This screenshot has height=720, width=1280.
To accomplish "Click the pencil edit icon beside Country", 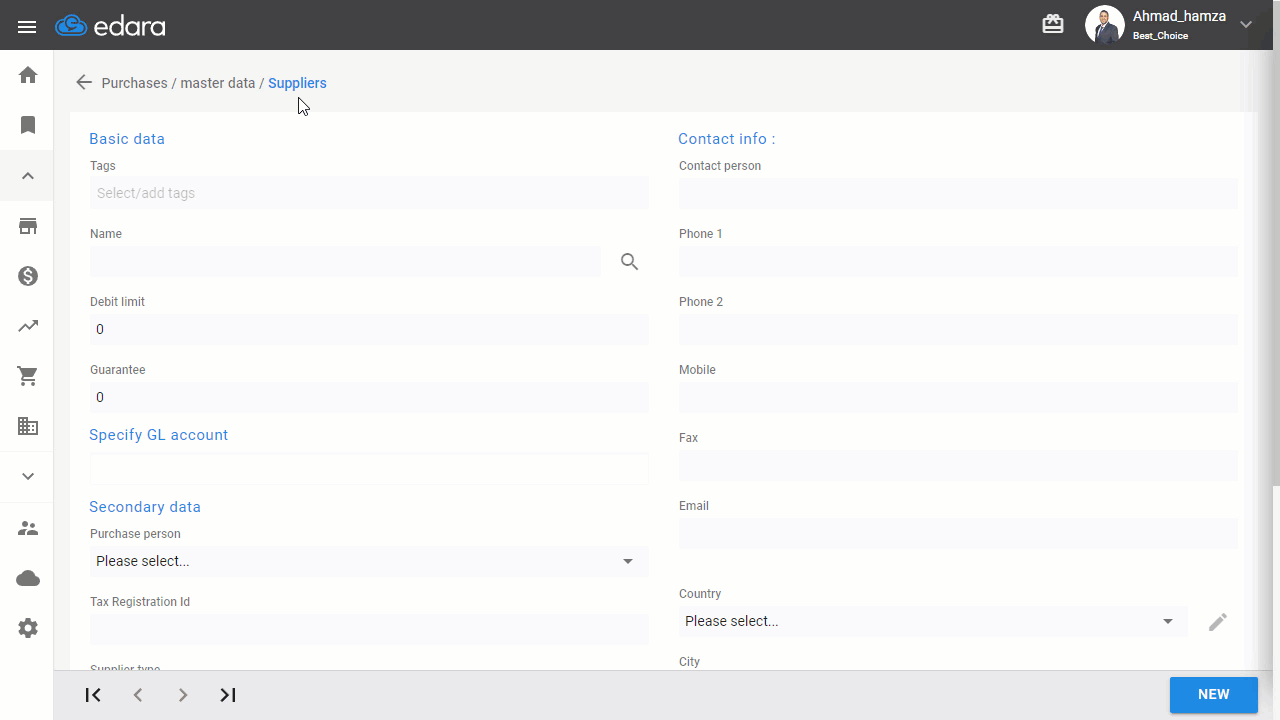I will 1217,622.
